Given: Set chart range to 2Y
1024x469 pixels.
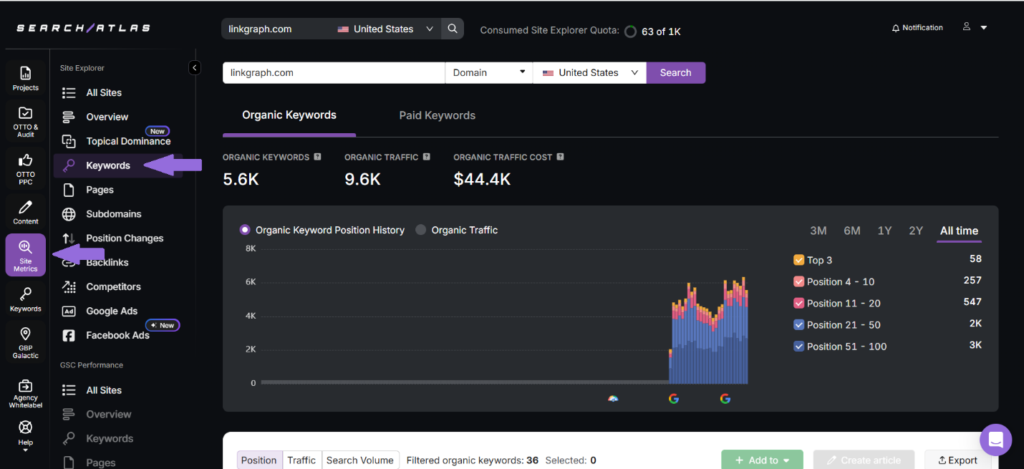Looking at the screenshot, I should [916, 231].
